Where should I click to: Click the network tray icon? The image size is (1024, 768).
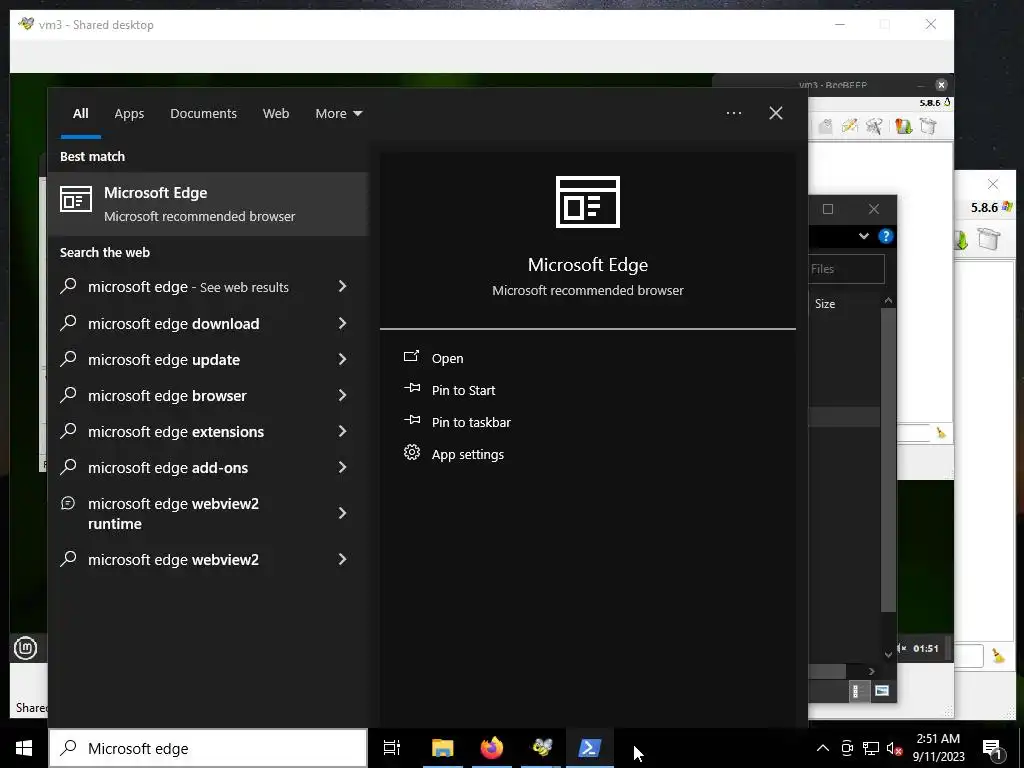871,748
